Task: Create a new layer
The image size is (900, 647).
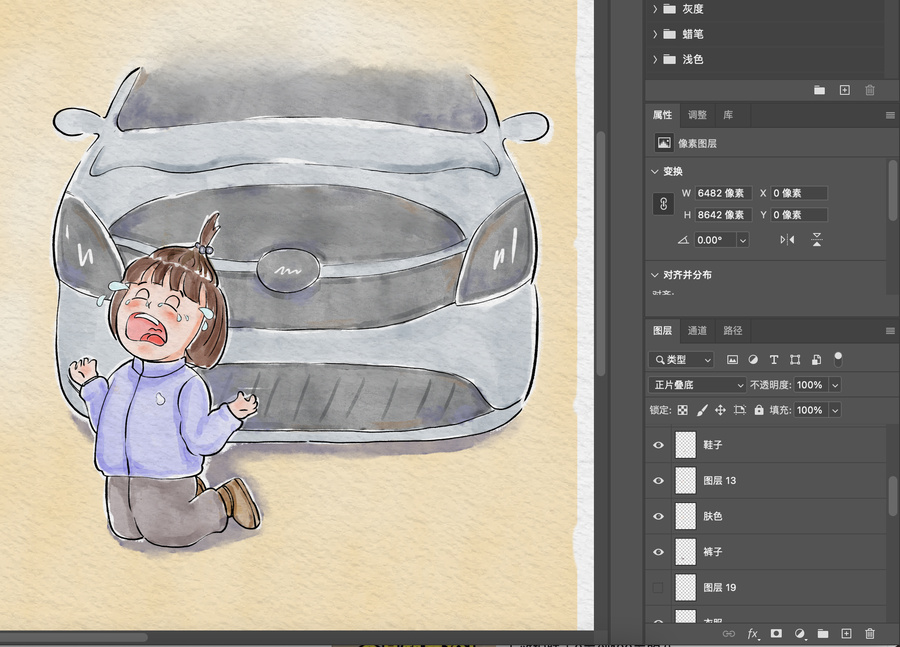Action: 846,633
